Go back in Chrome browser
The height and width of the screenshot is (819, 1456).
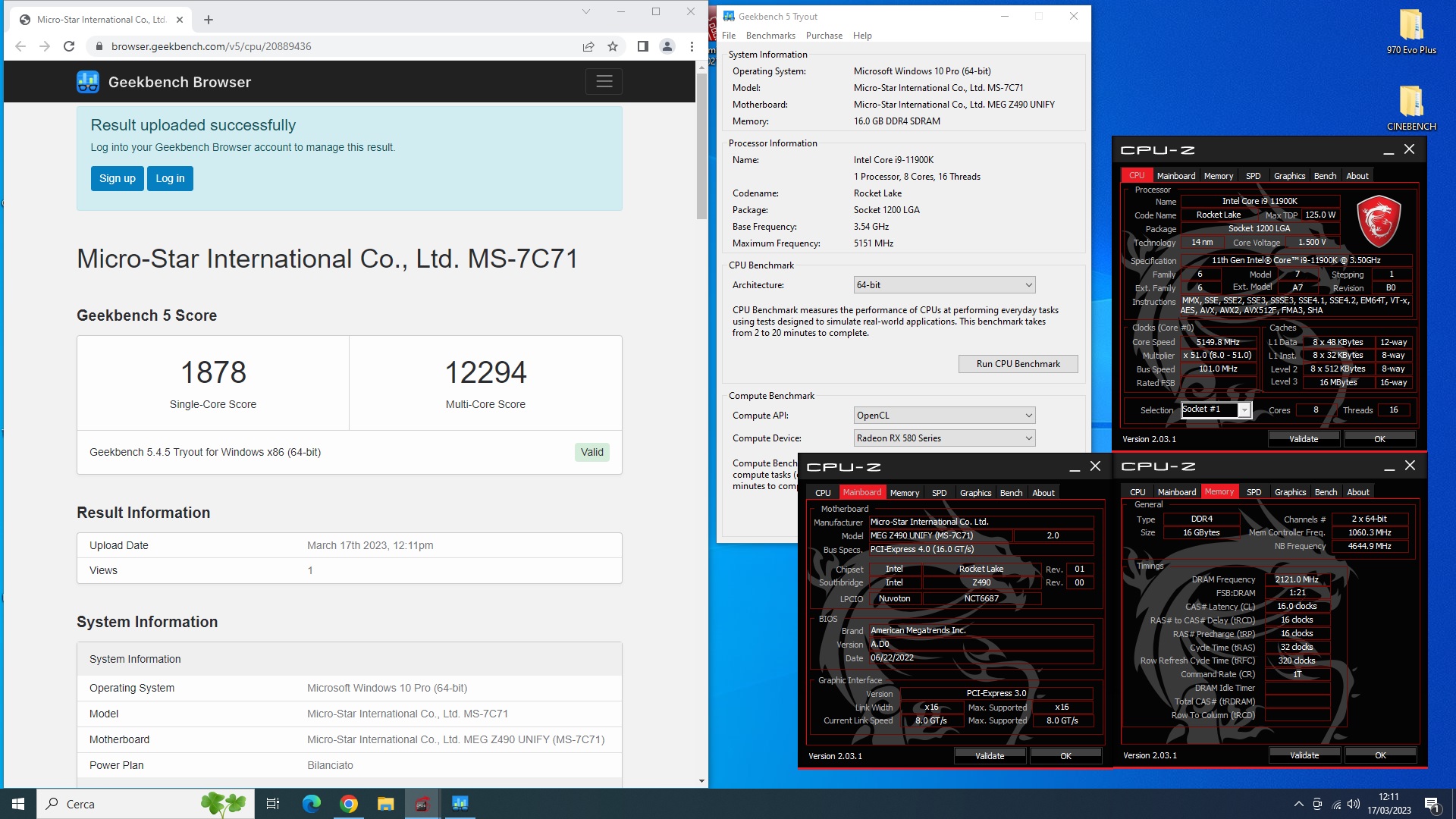20,46
